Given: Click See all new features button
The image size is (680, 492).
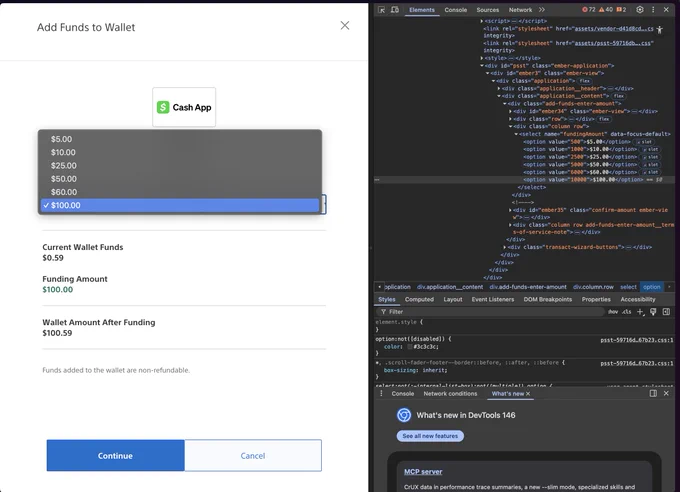Looking at the screenshot, I should 430,436.
